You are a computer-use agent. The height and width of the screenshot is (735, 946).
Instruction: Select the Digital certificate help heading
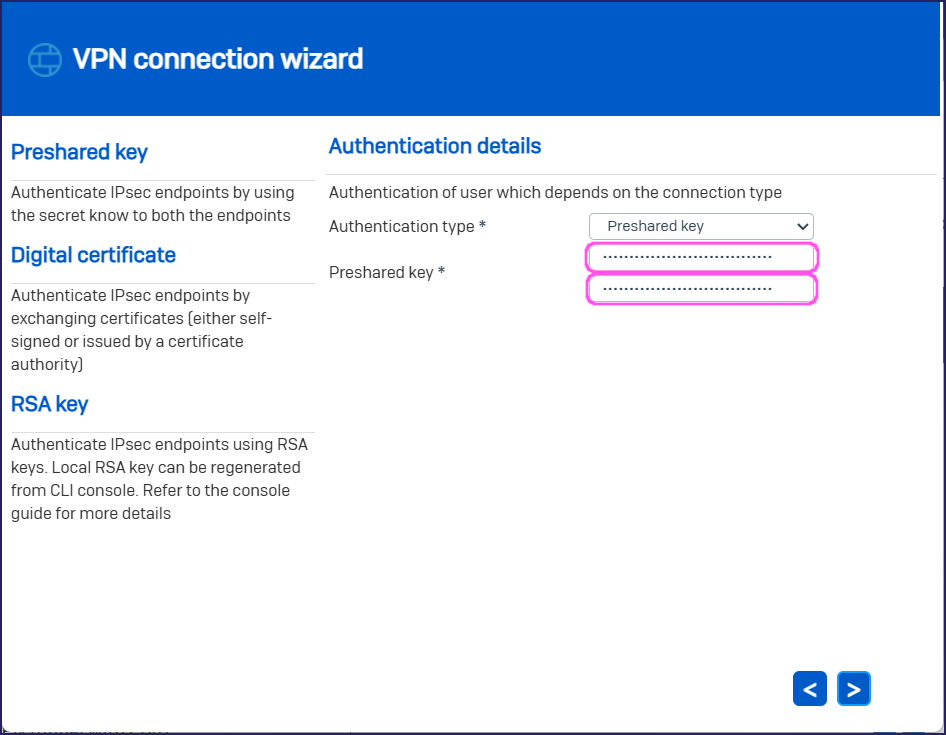pyautogui.click(x=93, y=255)
